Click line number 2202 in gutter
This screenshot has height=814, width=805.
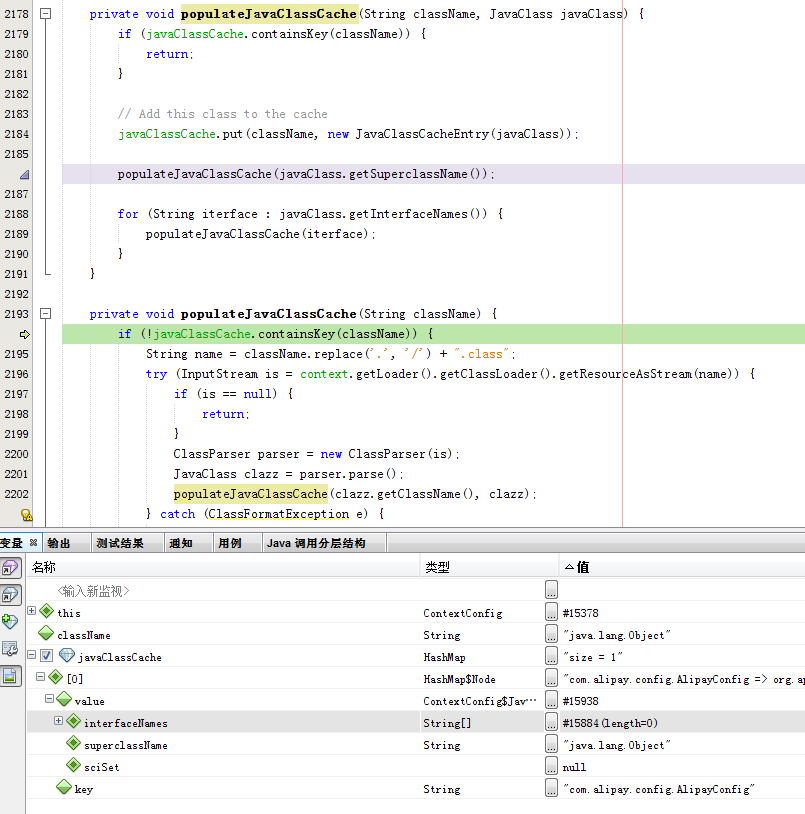coord(17,494)
